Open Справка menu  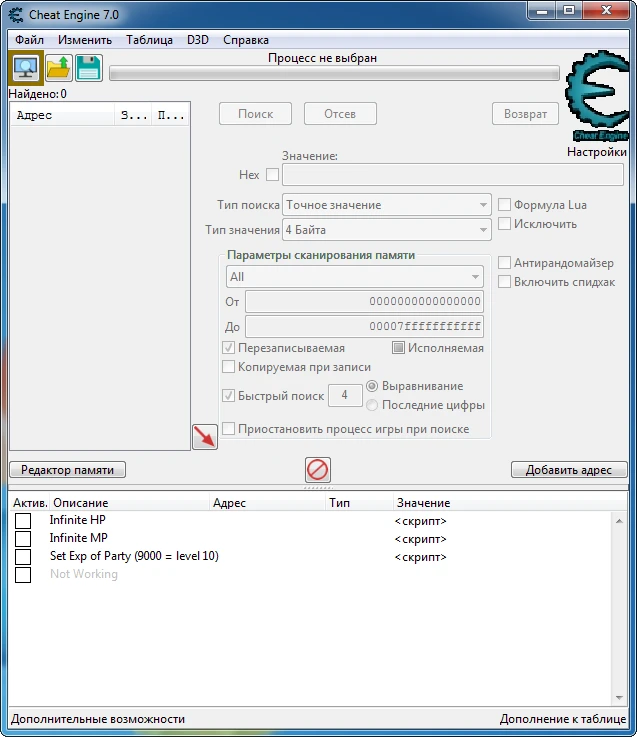point(246,40)
